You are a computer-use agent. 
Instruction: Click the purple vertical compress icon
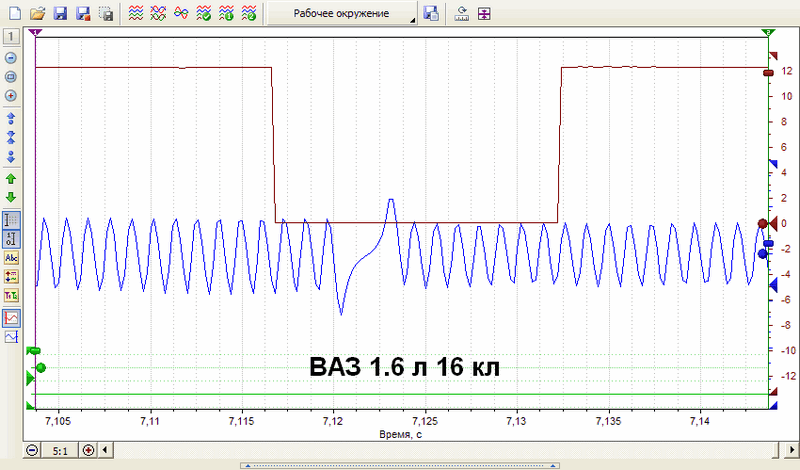pyautogui.click(x=484, y=13)
